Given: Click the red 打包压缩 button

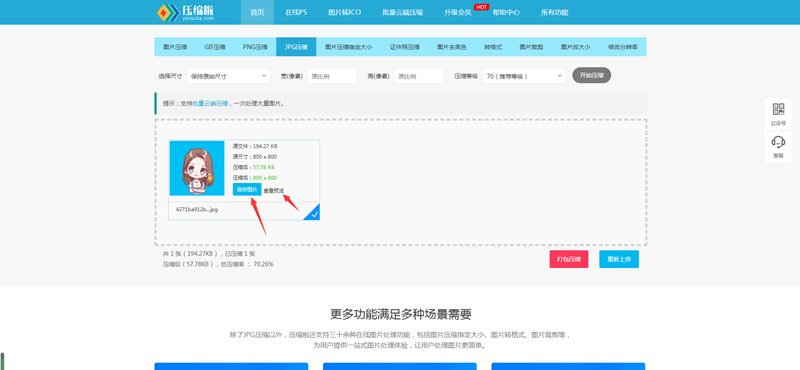Looking at the screenshot, I should pyautogui.click(x=569, y=259).
